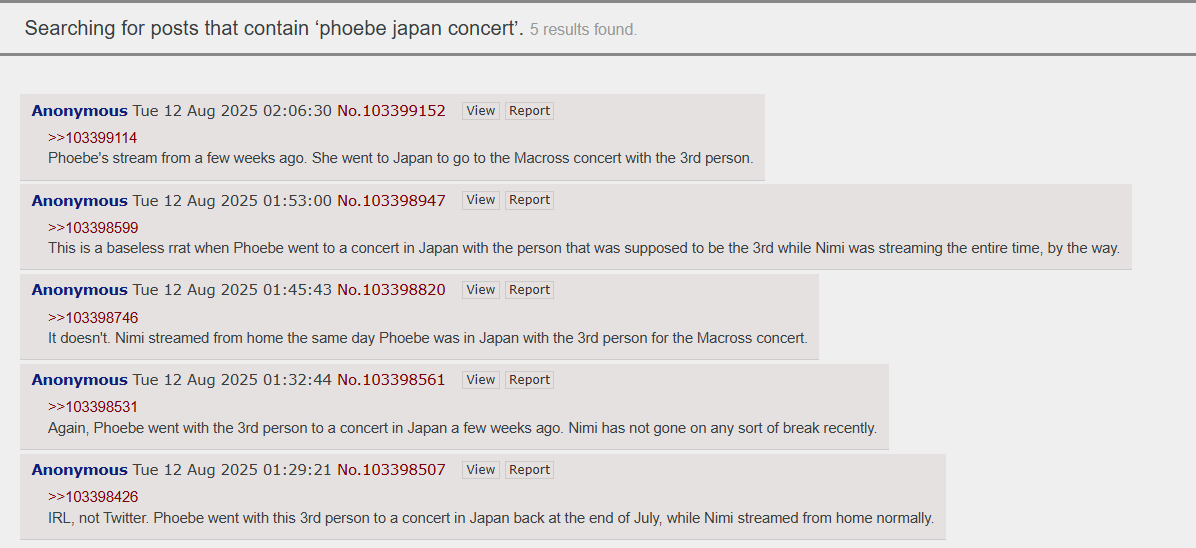The image size is (1196, 548).
Task: Click View button on post No.103399152
Action: 481,111
